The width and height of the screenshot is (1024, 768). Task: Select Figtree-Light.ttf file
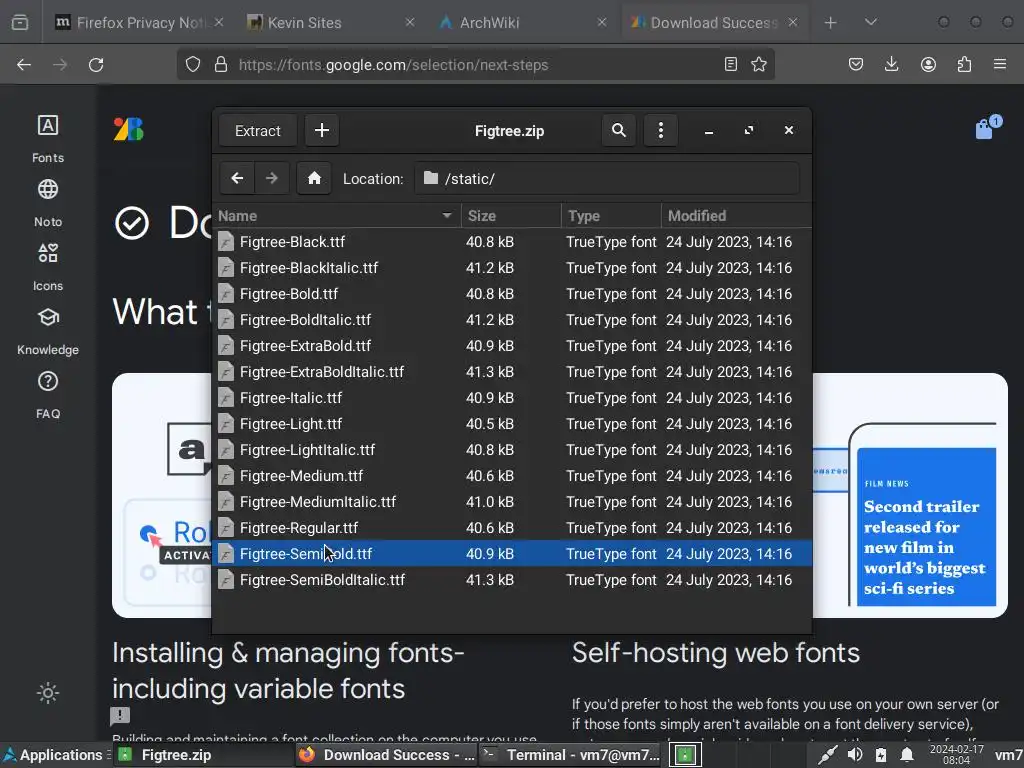click(512, 424)
